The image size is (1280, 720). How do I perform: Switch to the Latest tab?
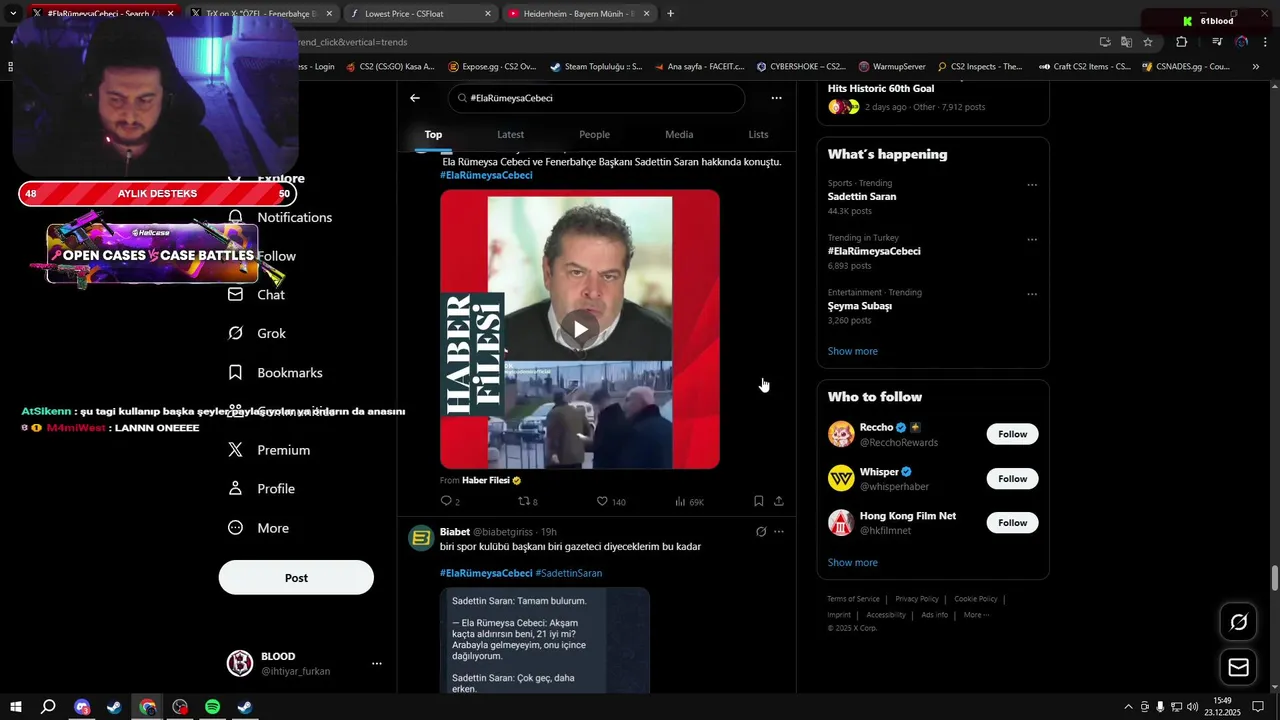[x=510, y=134]
